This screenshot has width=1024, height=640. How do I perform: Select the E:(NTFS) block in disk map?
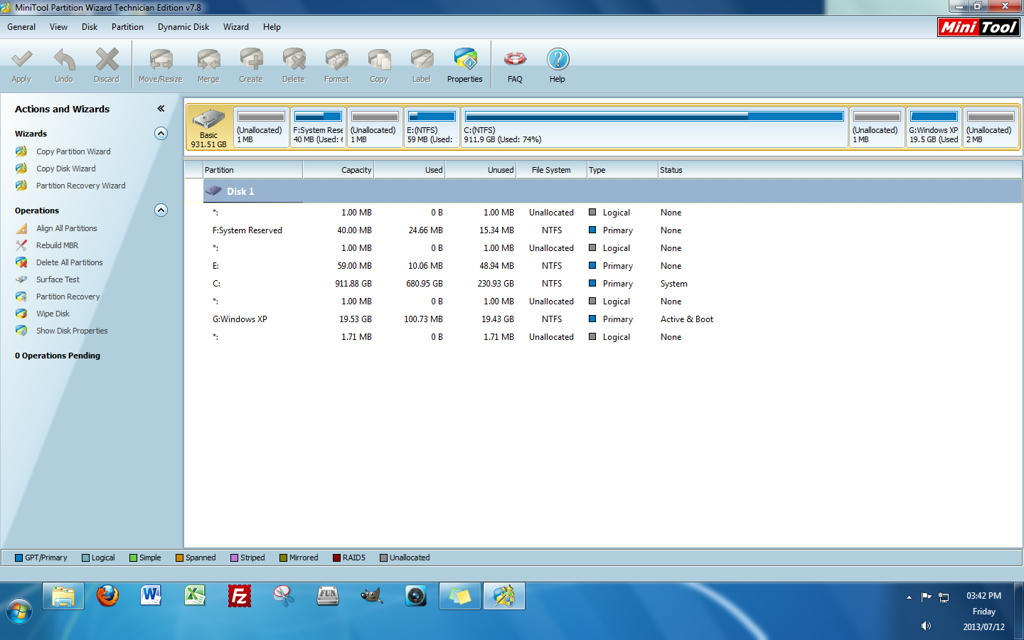431,128
